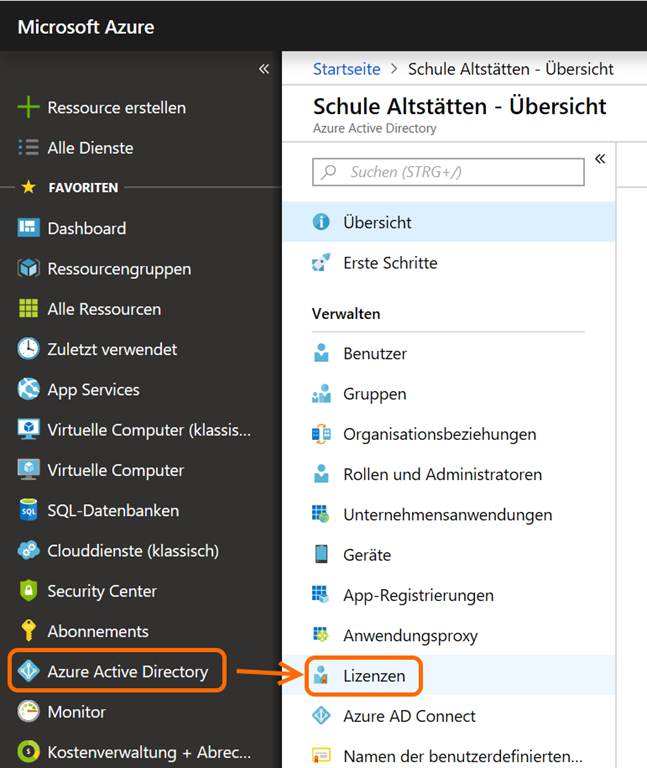
Task: Open App Services from favorites
Action: [x=93, y=390]
